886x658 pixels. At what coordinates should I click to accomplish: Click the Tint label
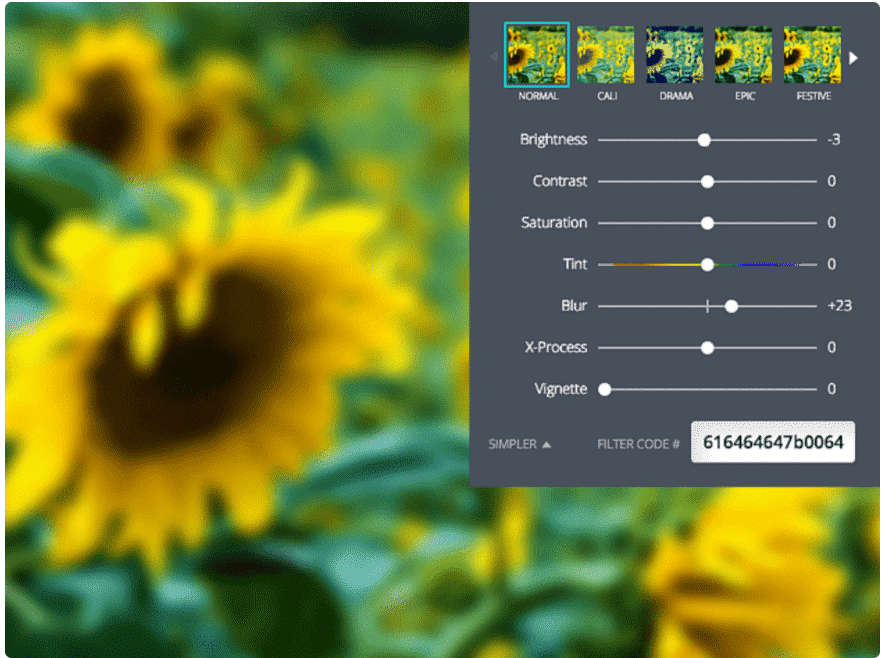pyautogui.click(x=575, y=264)
